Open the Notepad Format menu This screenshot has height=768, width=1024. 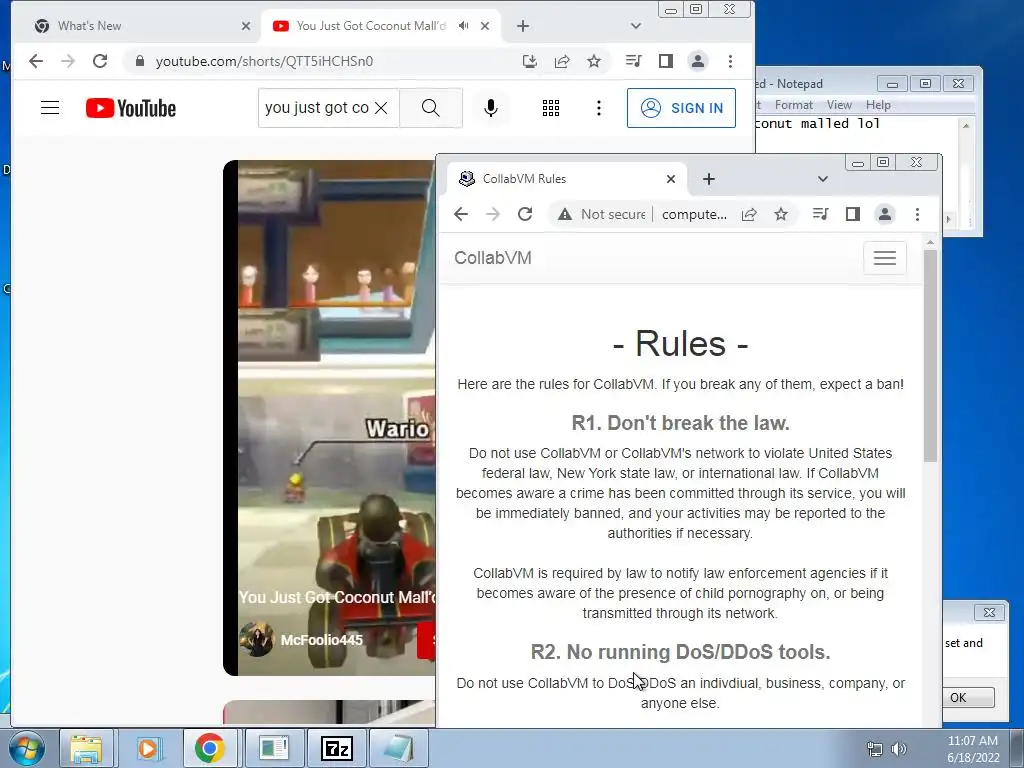pos(793,105)
